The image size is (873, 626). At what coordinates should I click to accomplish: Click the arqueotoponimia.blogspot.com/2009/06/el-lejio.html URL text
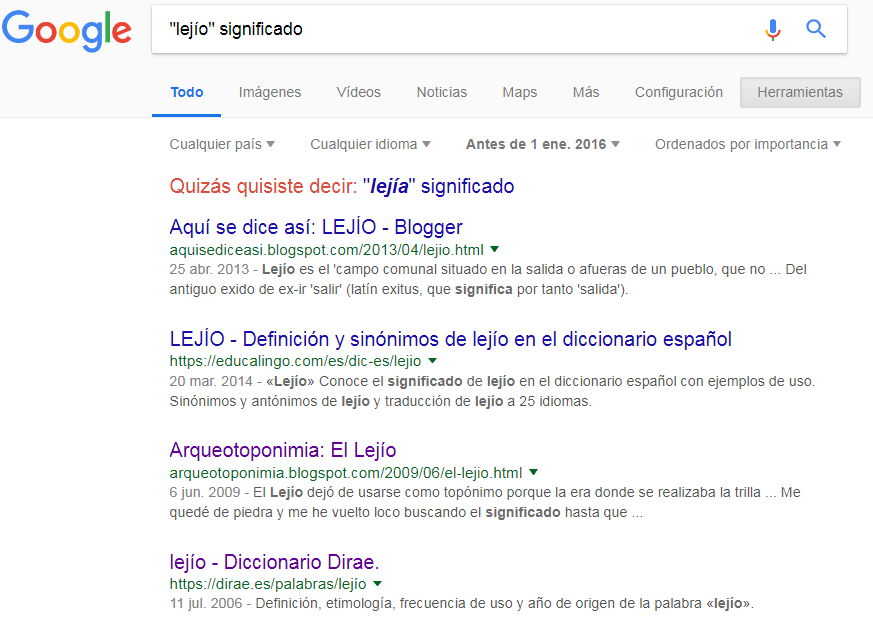point(346,473)
